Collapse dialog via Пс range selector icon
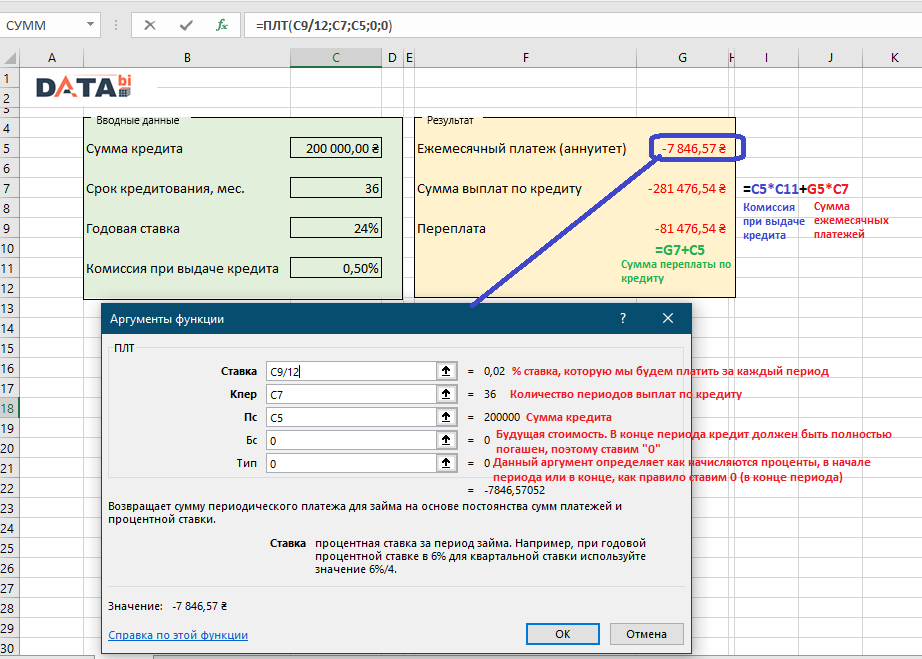 click(446, 417)
